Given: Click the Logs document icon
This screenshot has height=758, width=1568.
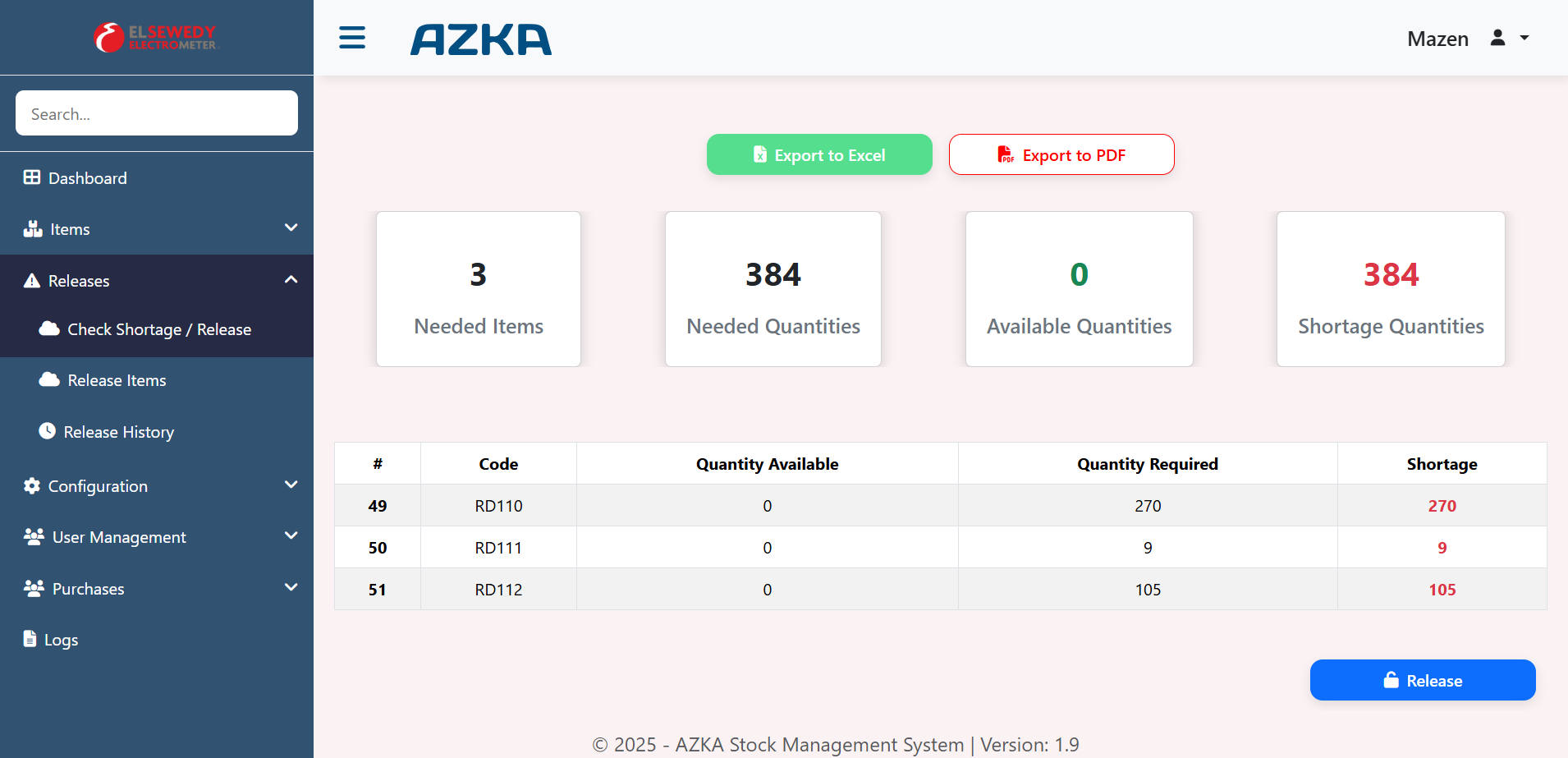Looking at the screenshot, I should 30,639.
